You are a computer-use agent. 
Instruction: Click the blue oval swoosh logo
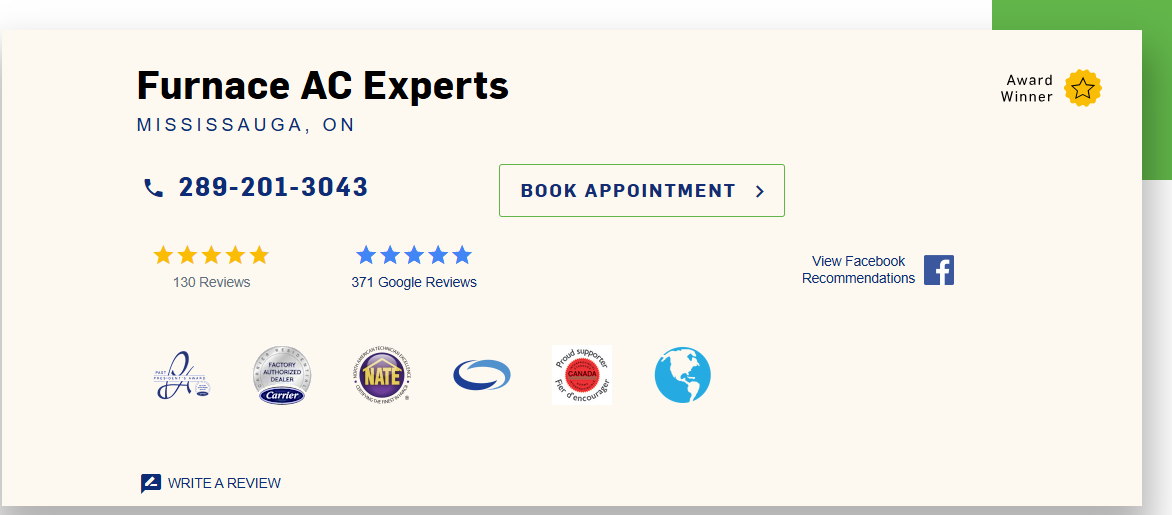pos(482,376)
